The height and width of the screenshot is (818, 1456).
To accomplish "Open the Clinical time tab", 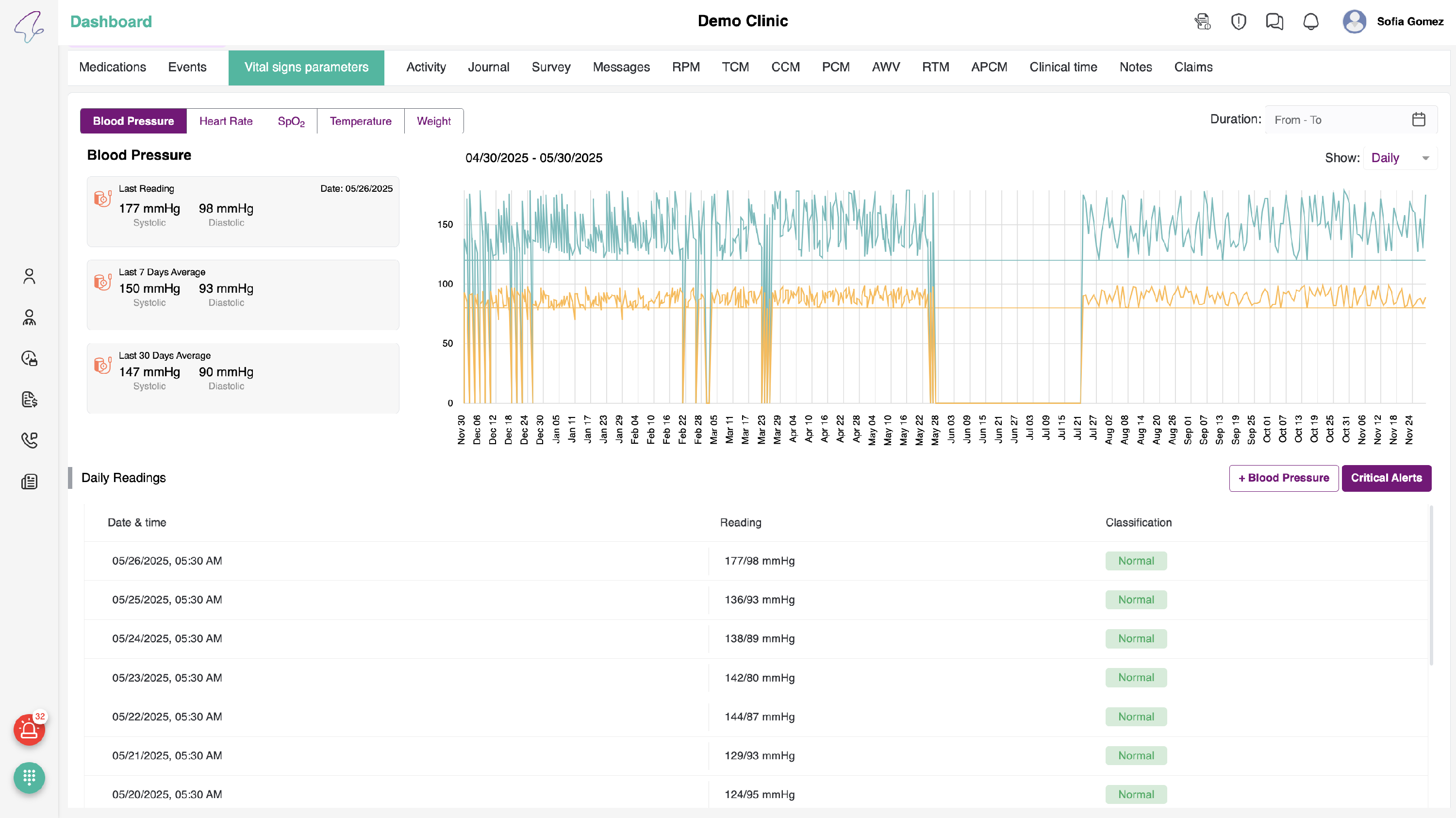I will [x=1062, y=67].
